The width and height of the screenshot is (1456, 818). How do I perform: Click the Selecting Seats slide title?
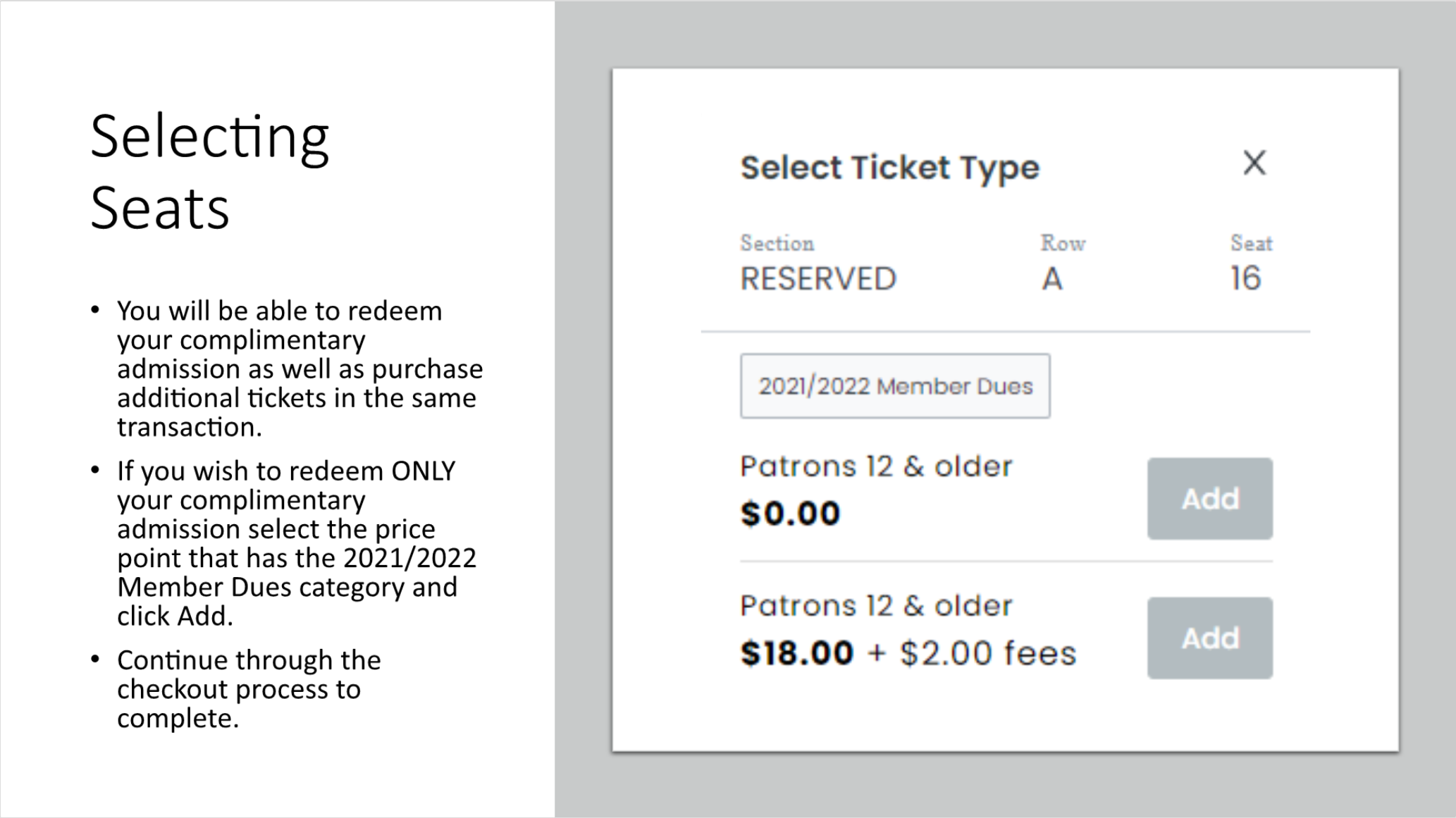click(x=209, y=172)
